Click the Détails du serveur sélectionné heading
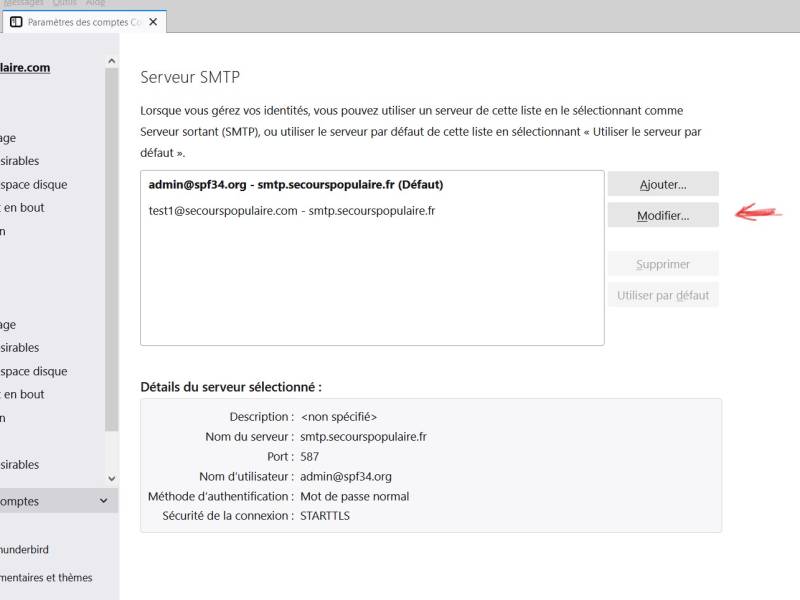Image resolution: width=800 pixels, height=600 pixels. [231, 387]
